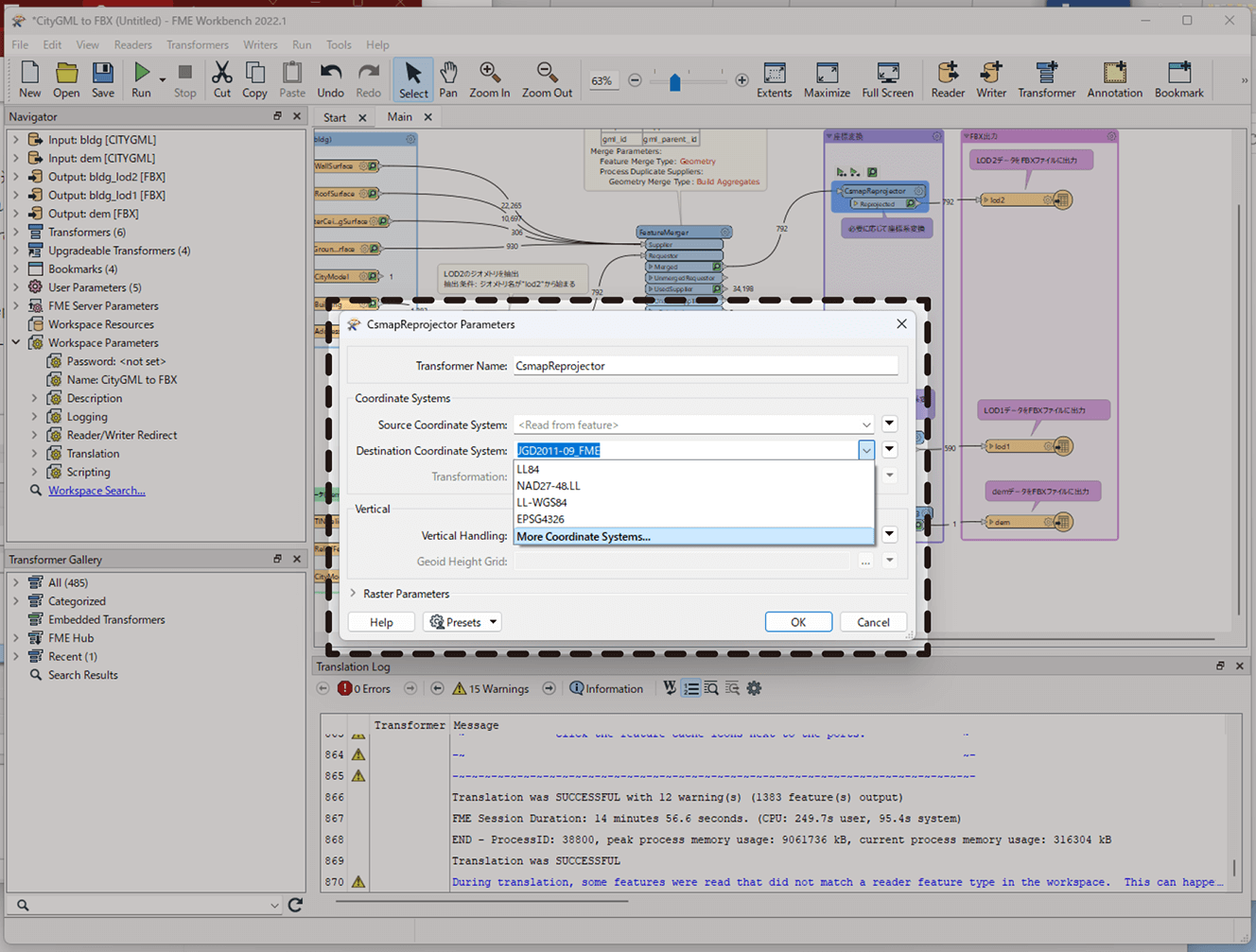Viewport: 1256px width, 952px height.
Task: Add a Transformer from the toolbar
Action: (1046, 79)
